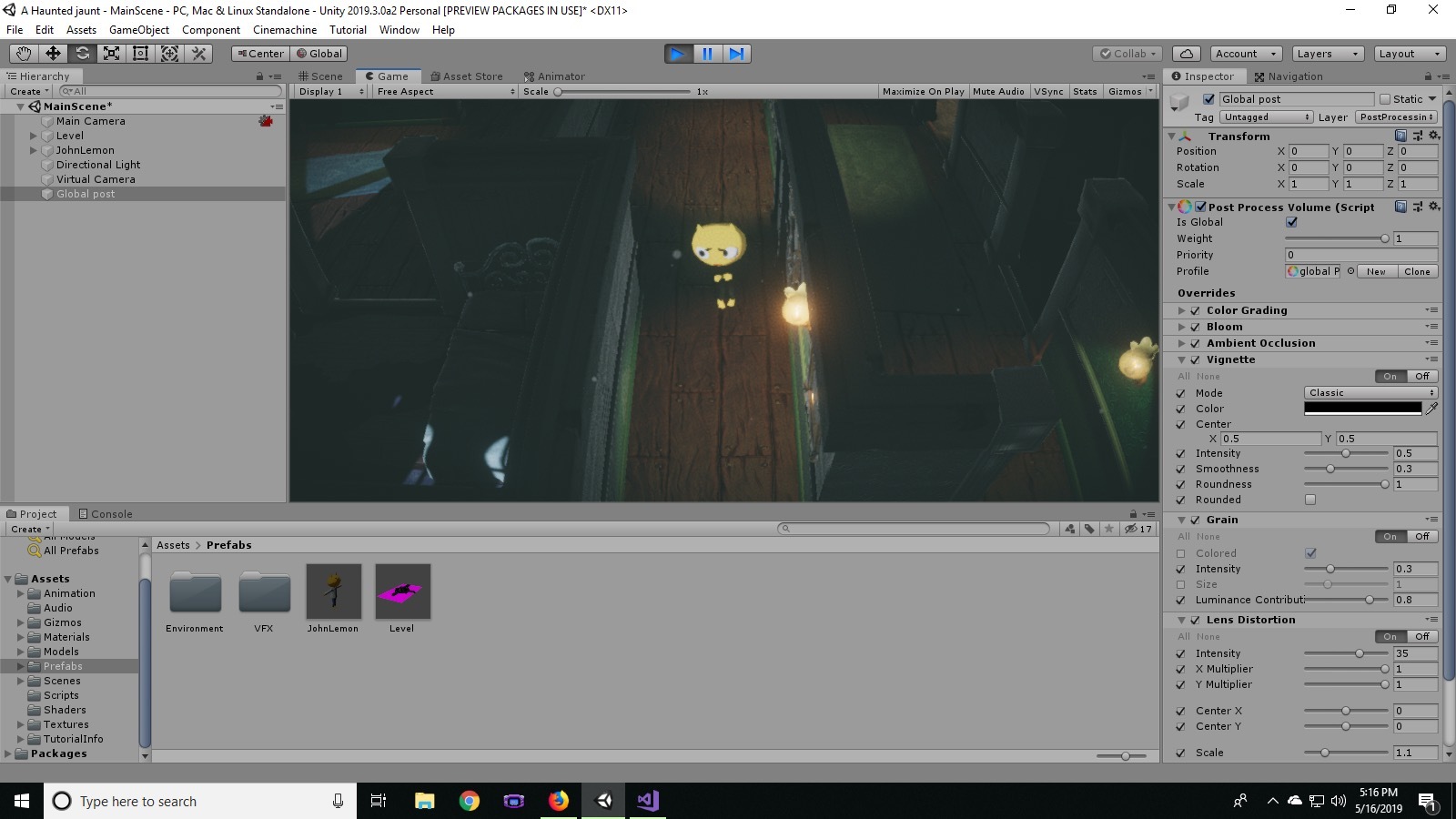
Task: Select the Rect Transform tool
Action: [140, 54]
